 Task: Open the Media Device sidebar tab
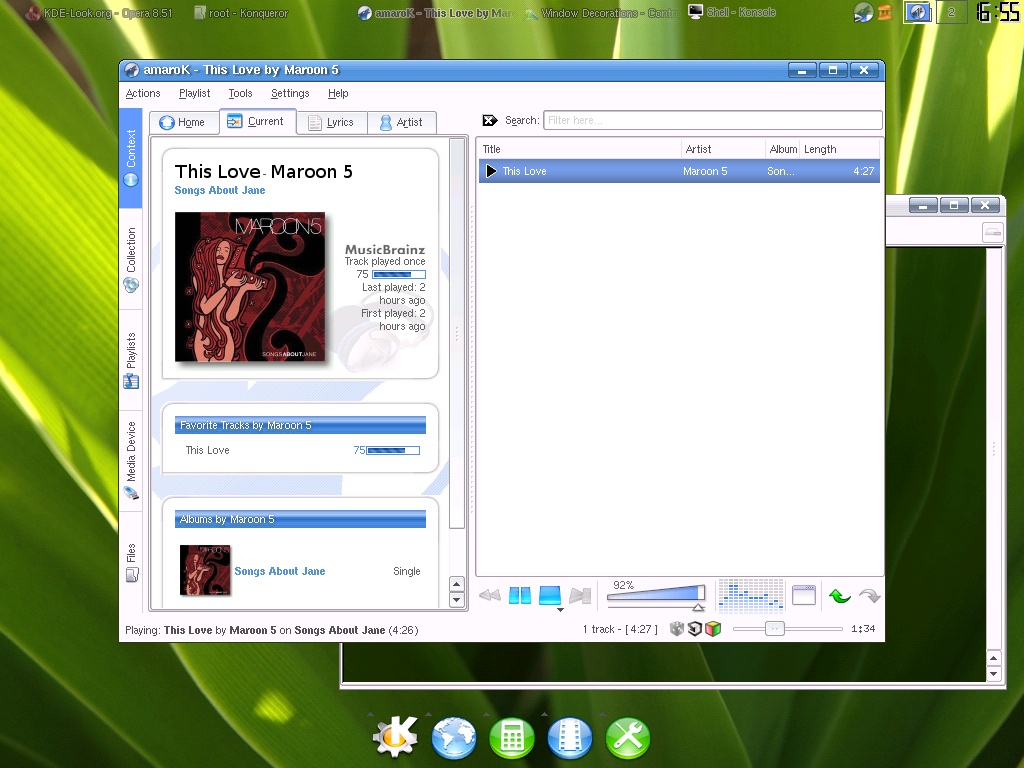point(131,460)
